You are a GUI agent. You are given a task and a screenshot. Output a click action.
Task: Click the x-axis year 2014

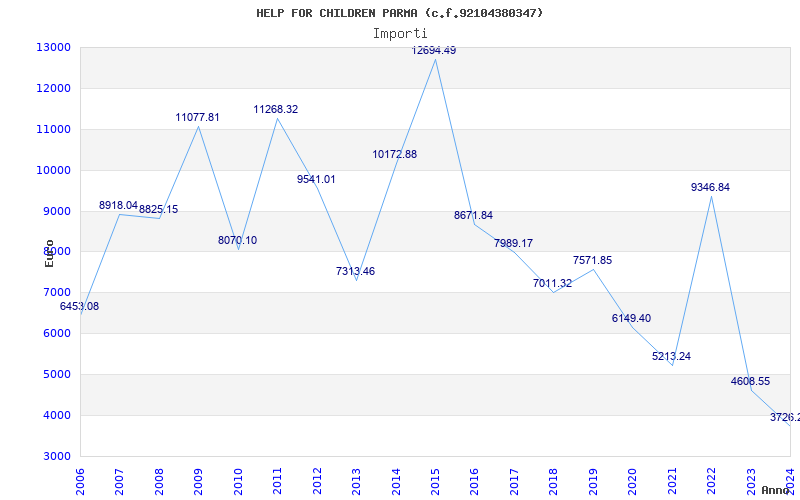pos(396,481)
